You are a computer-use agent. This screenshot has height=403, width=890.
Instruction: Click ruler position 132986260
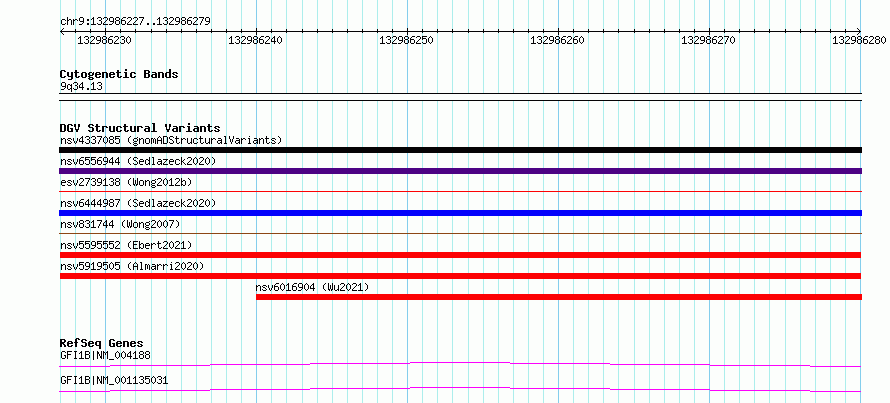tap(557, 40)
